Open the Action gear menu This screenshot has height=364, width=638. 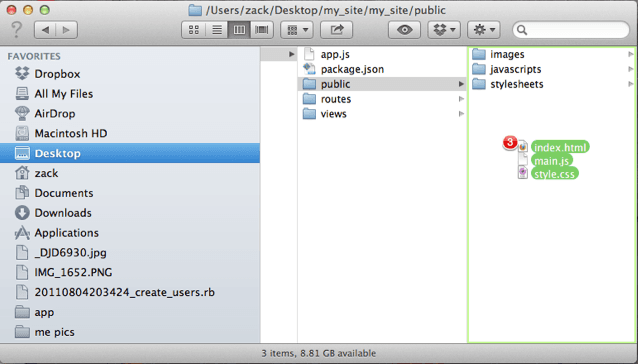coord(484,30)
